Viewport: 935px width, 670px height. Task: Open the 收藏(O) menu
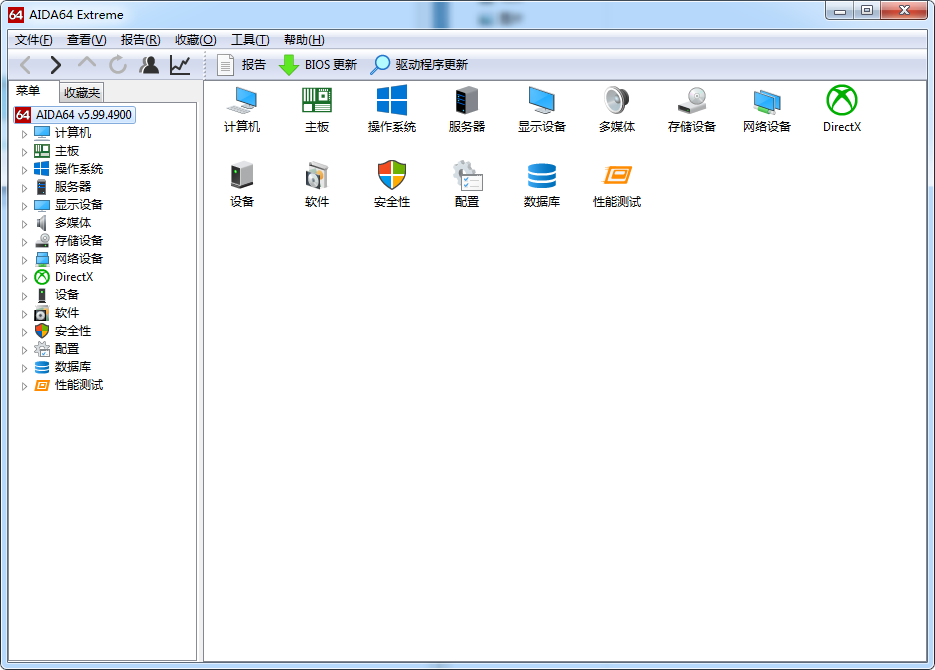(196, 40)
